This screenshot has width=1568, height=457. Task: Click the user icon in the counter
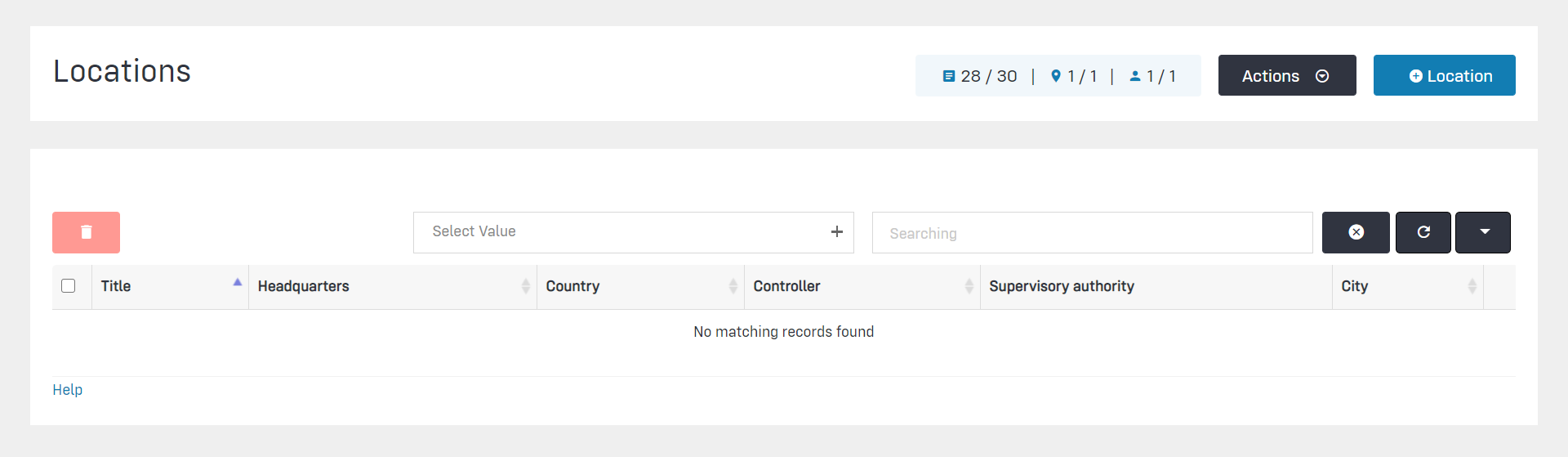(1134, 76)
